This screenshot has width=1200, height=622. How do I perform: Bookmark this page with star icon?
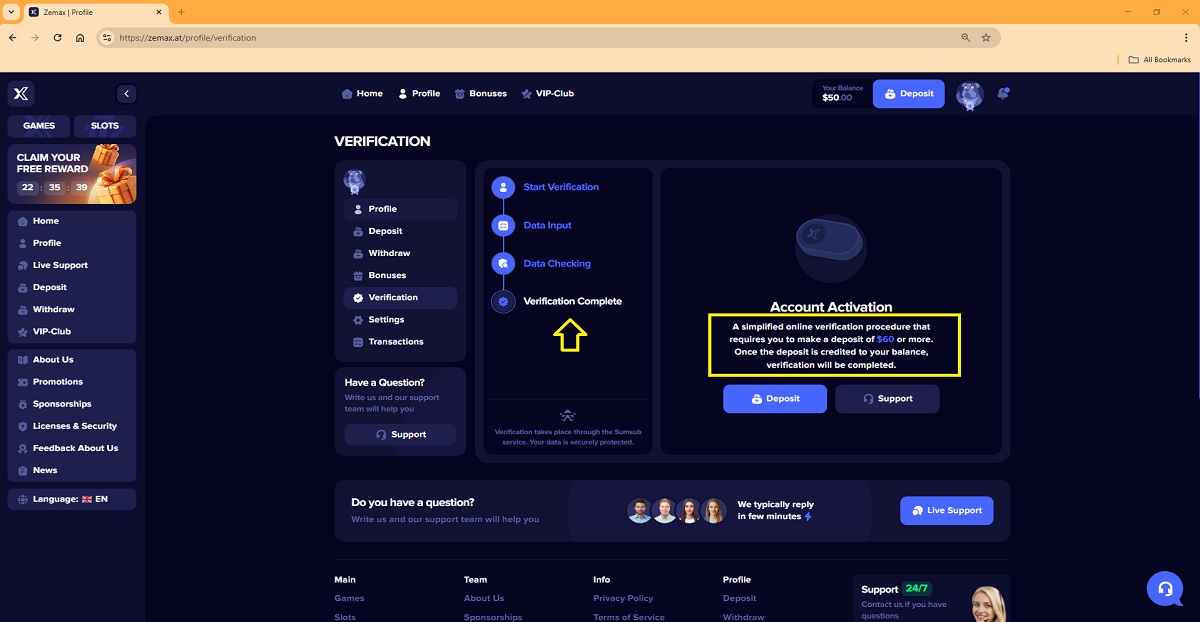986,38
